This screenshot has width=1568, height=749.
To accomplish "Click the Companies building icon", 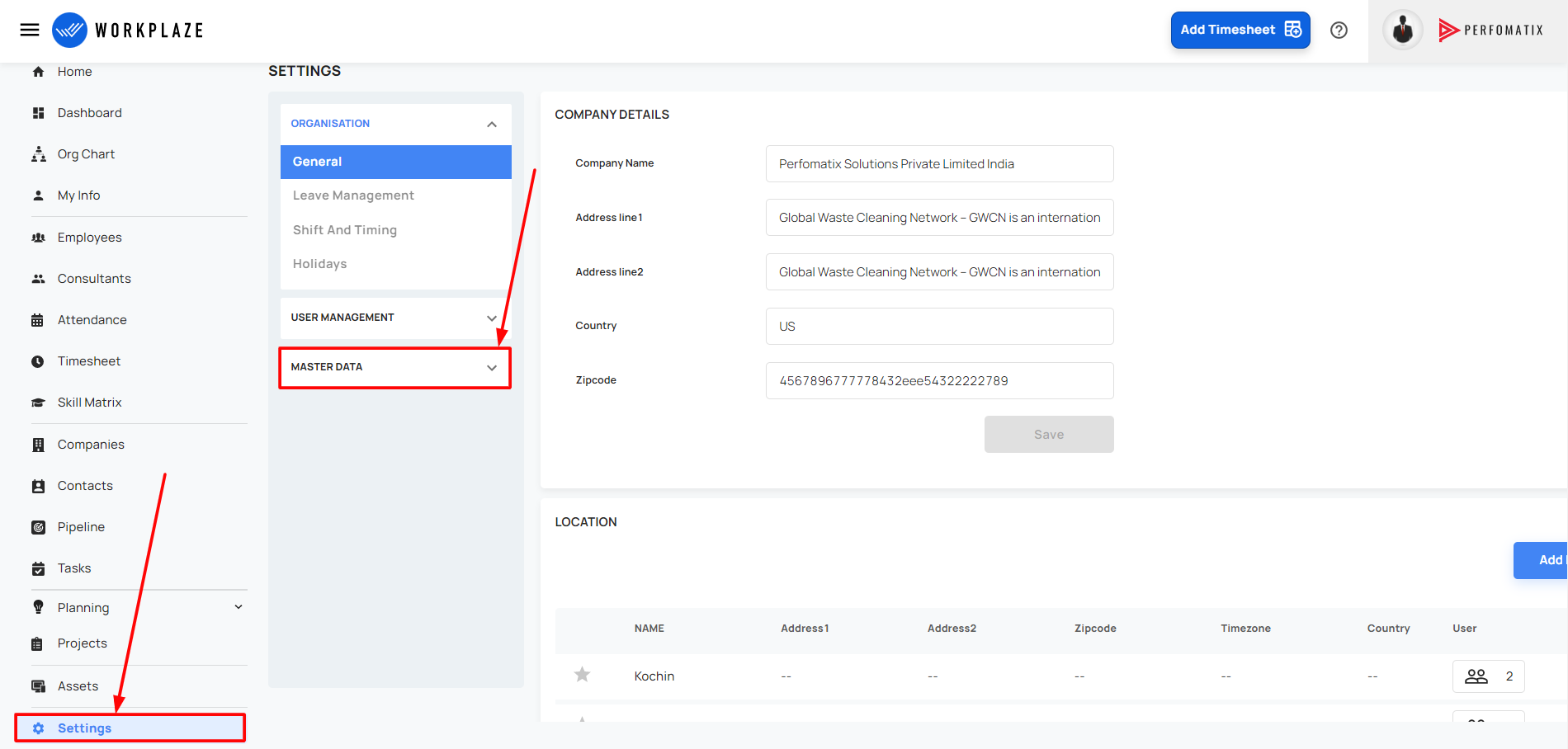I will tap(38, 445).
